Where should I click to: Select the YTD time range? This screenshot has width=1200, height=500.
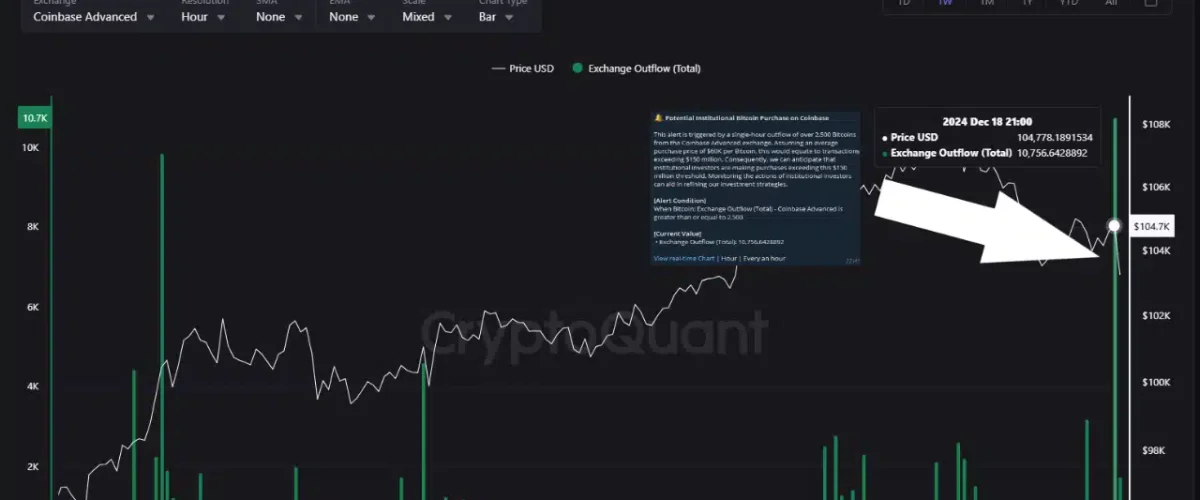click(x=1069, y=3)
